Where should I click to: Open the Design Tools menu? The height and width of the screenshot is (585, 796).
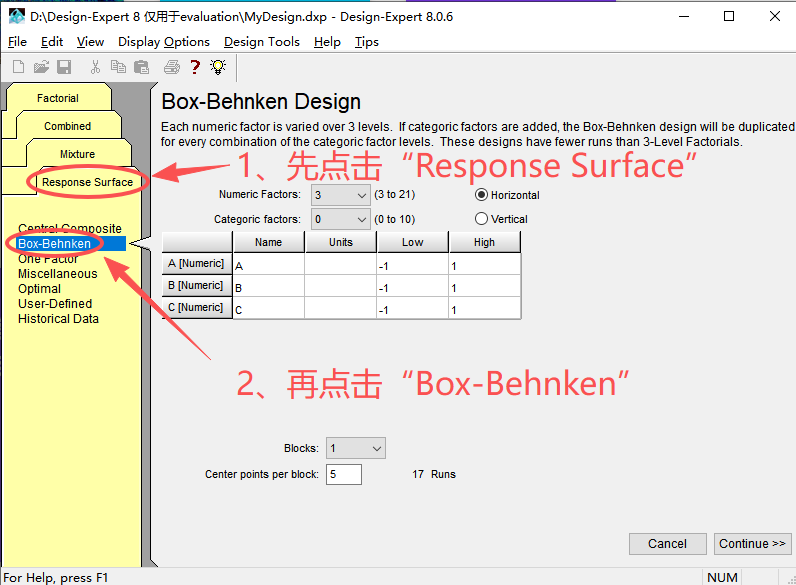[x=261, y=42]
